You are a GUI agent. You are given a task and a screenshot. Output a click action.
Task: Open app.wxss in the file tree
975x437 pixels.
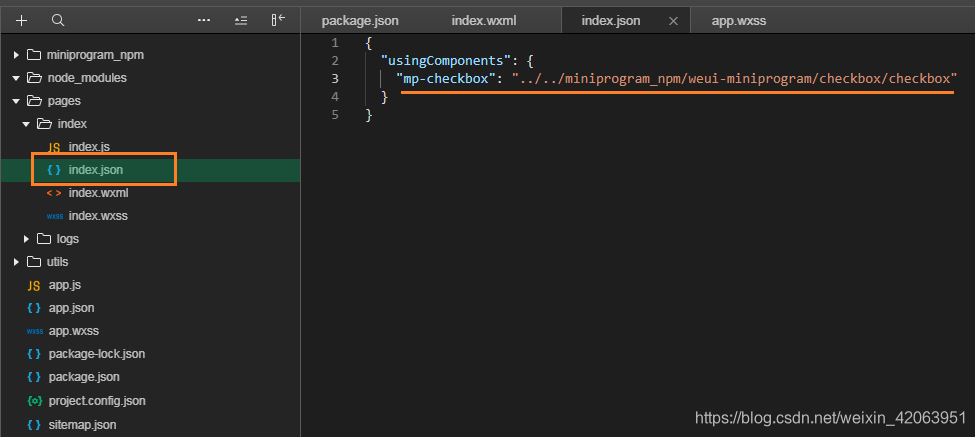pyautogui.click(x=73, y=331)
